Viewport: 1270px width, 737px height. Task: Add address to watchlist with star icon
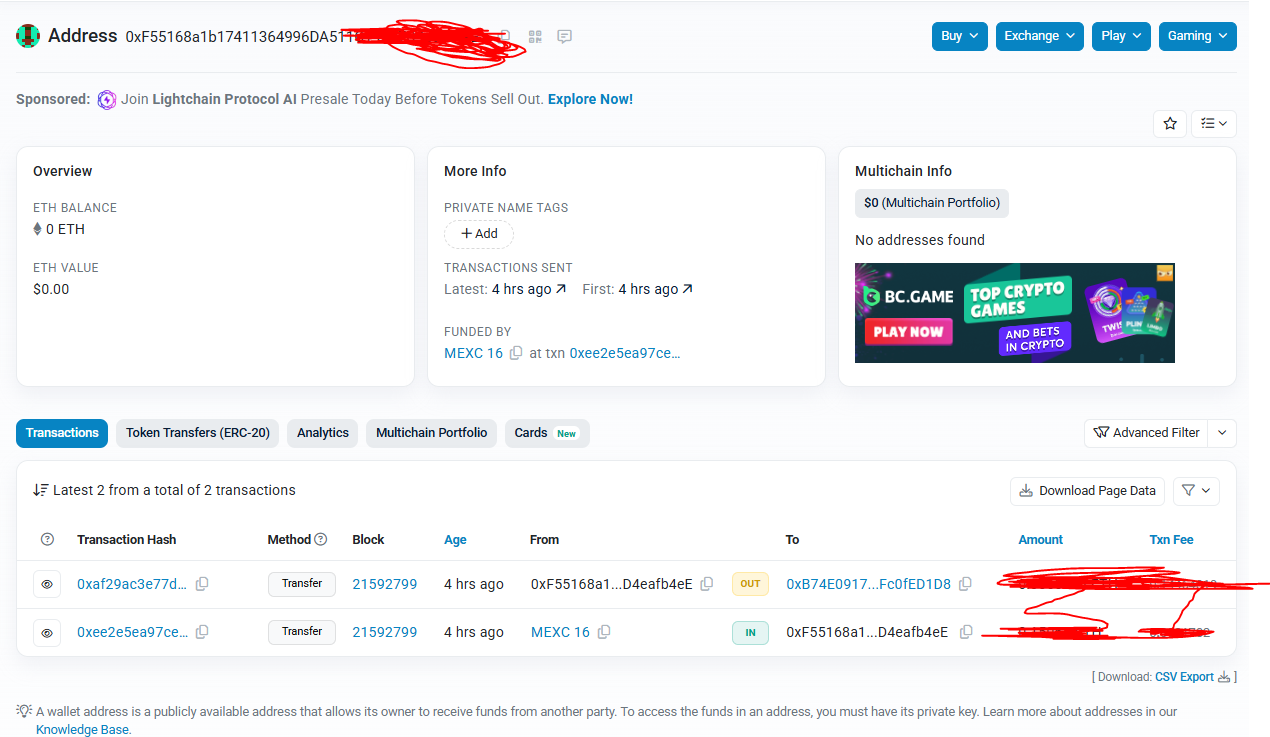[1170, 123]
